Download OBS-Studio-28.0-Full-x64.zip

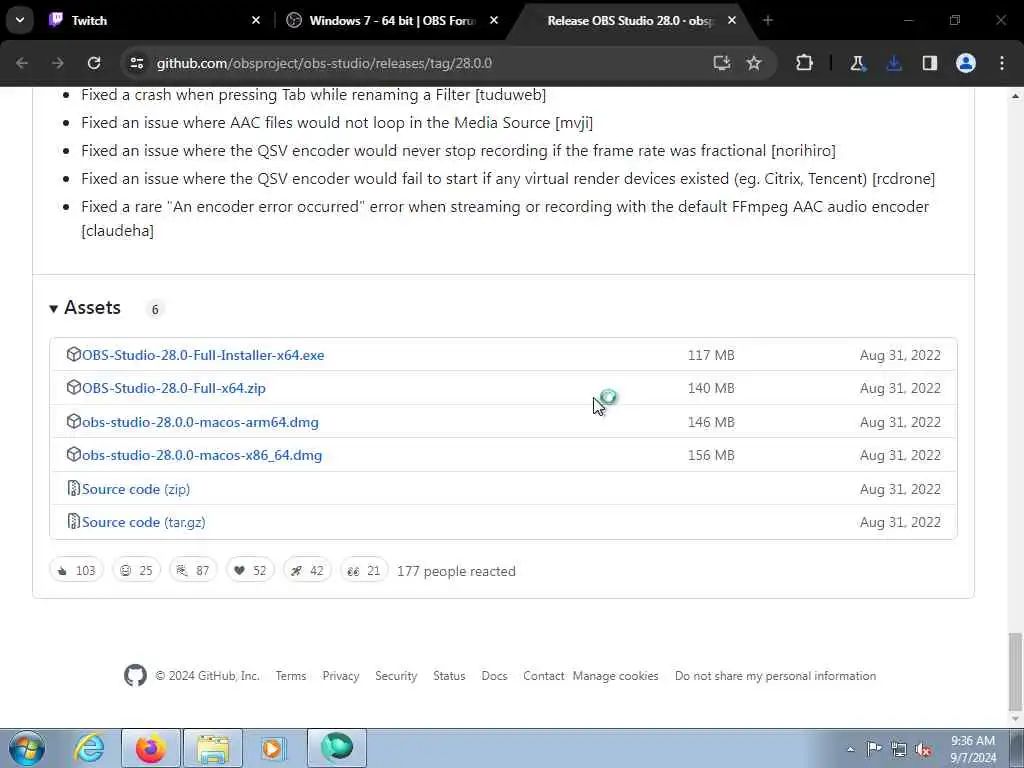(x=174, y=388)
